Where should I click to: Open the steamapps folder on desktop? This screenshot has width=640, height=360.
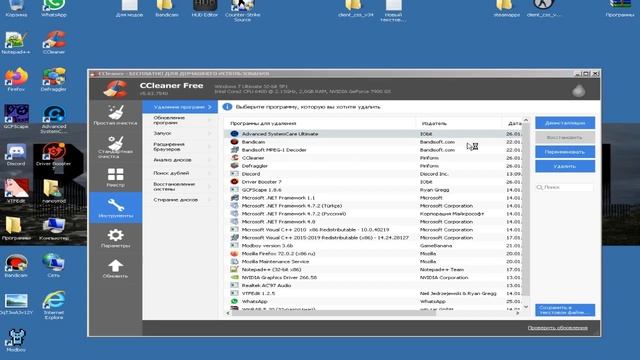point(506,8)
